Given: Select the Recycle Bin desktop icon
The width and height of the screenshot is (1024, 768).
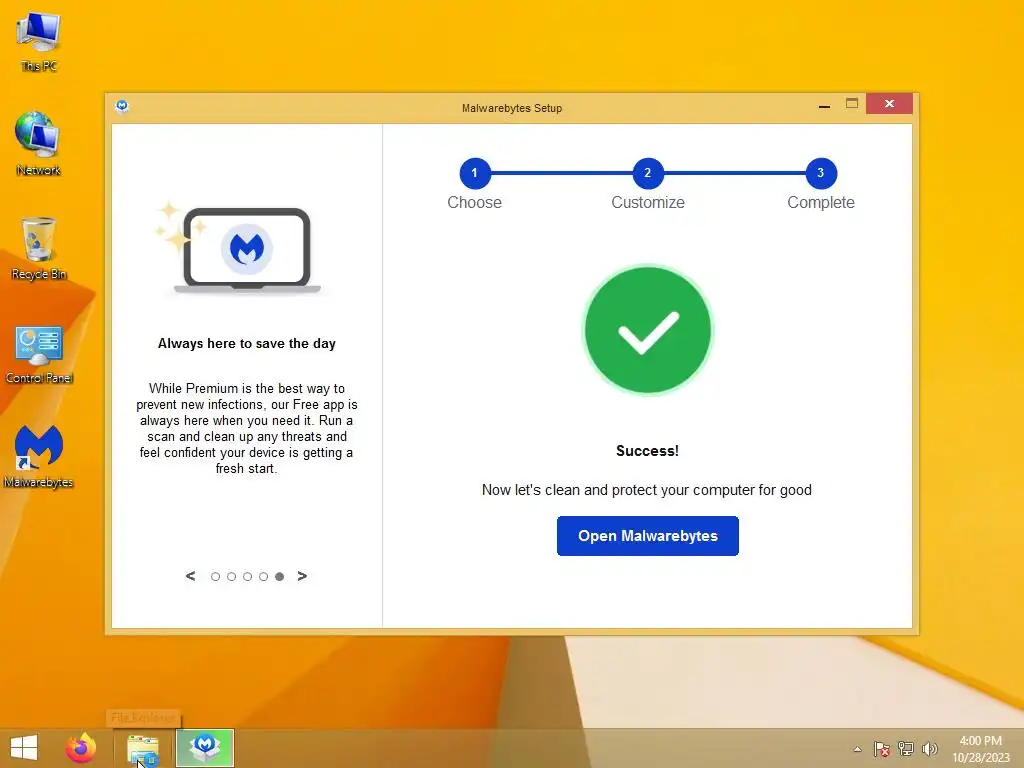Looking at the screenshot, I should pyautogui.click(x=39, y=249).
